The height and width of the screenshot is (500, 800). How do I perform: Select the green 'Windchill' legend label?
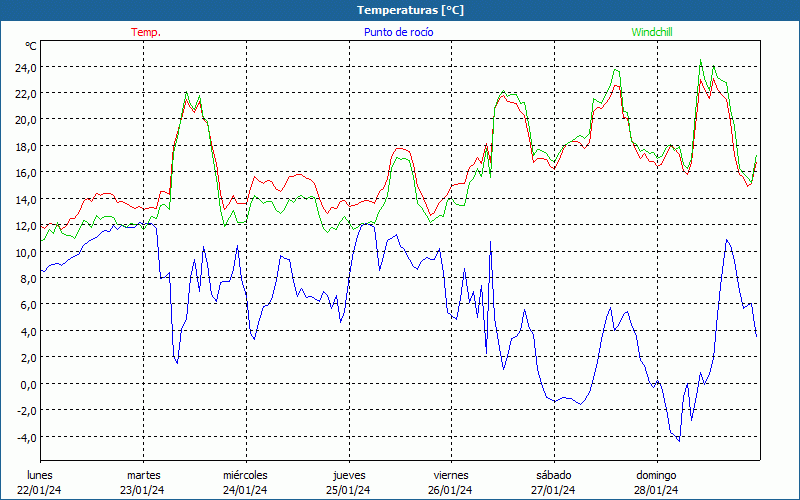(652, 32)
